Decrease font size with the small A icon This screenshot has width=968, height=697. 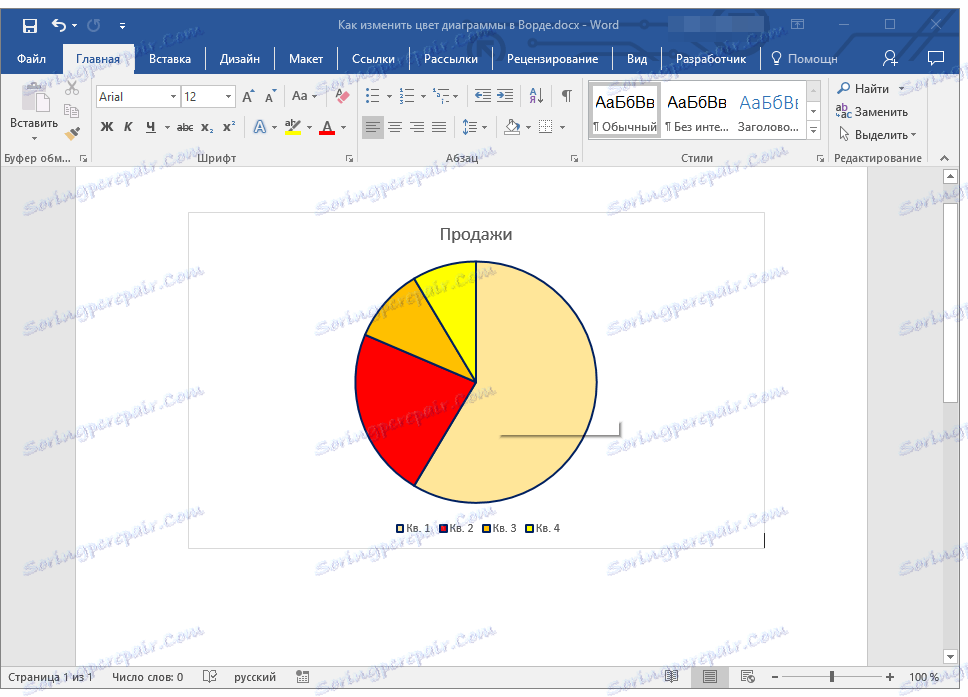click(x=270, y=96)
